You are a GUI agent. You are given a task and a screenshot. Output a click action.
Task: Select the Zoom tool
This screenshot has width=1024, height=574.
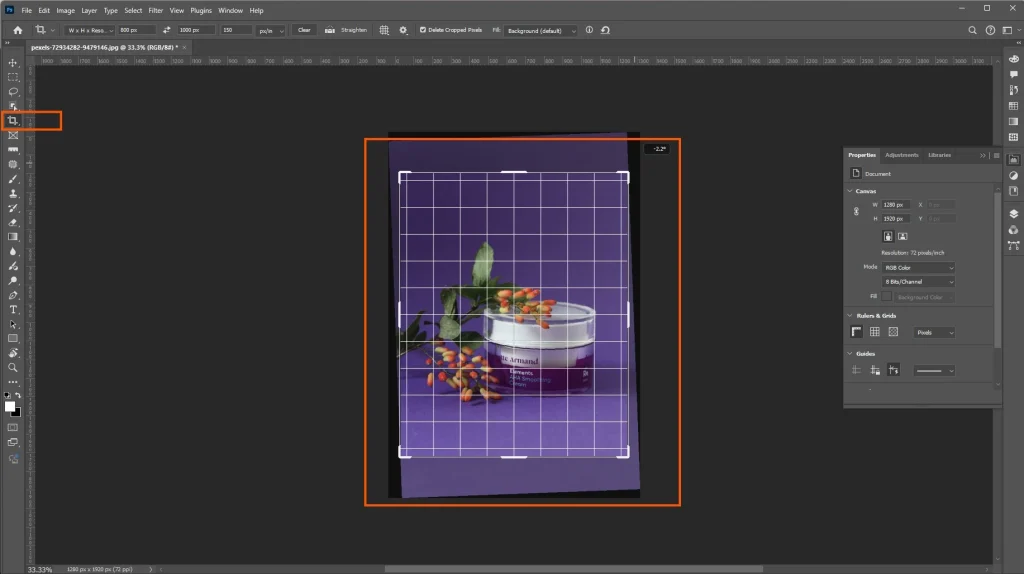[12, 368]
